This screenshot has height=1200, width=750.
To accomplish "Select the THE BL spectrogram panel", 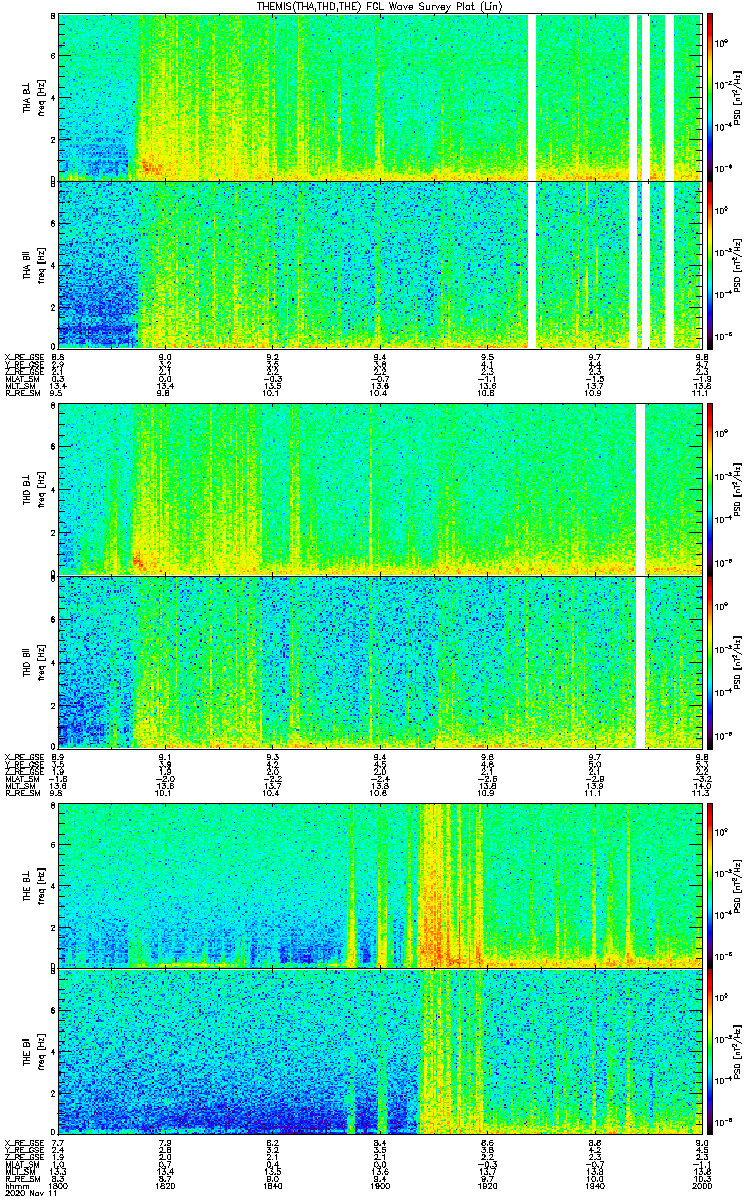I will 379,885.
